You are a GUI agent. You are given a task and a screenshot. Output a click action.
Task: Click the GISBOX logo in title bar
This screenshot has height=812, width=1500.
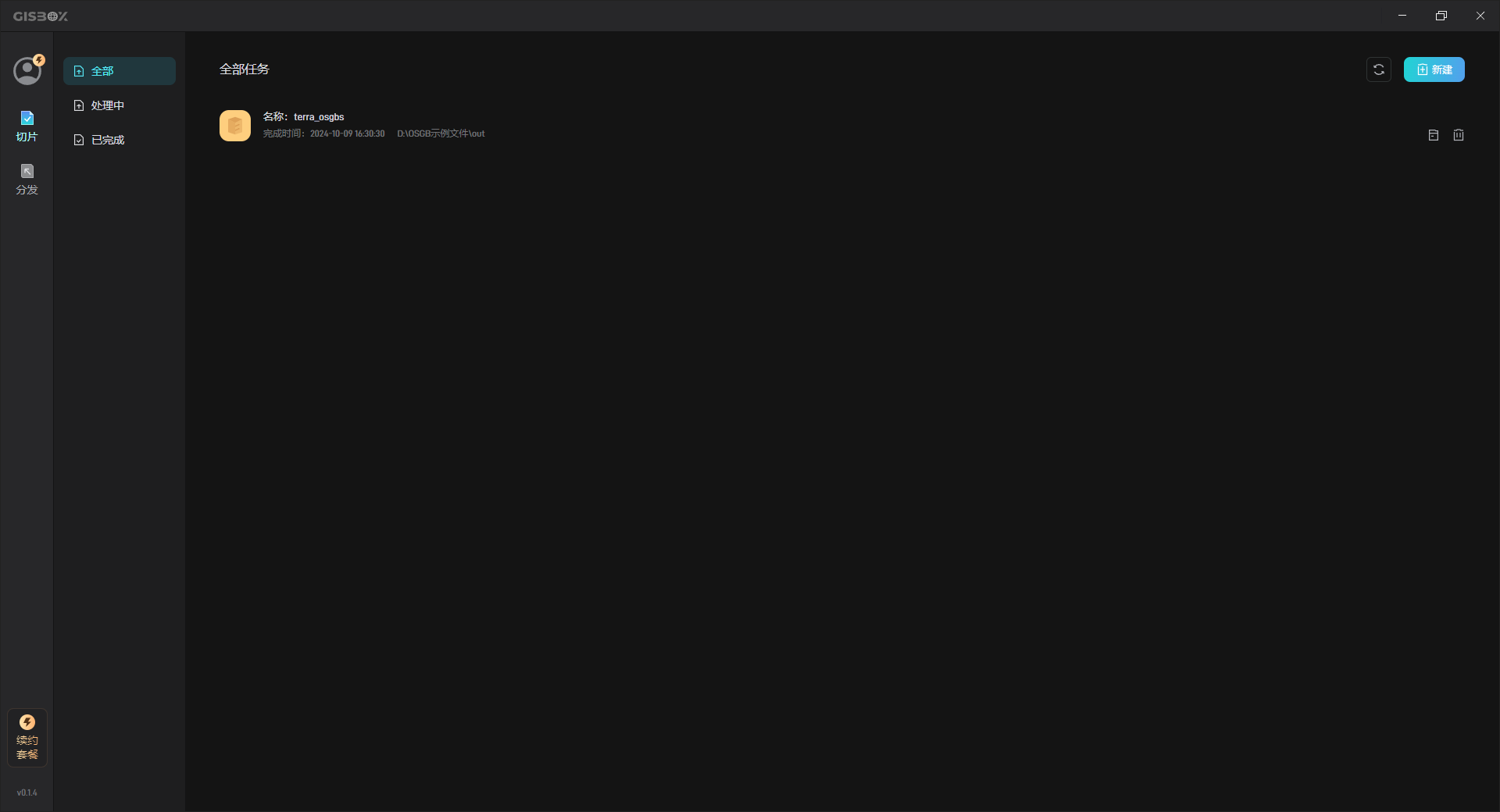(x=41, y=16)
